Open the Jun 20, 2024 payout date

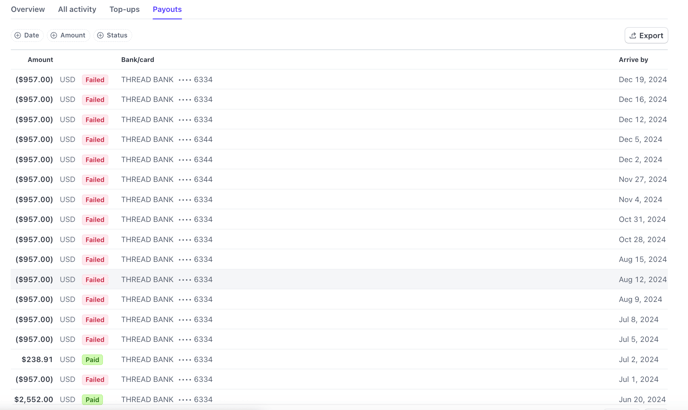642,399
